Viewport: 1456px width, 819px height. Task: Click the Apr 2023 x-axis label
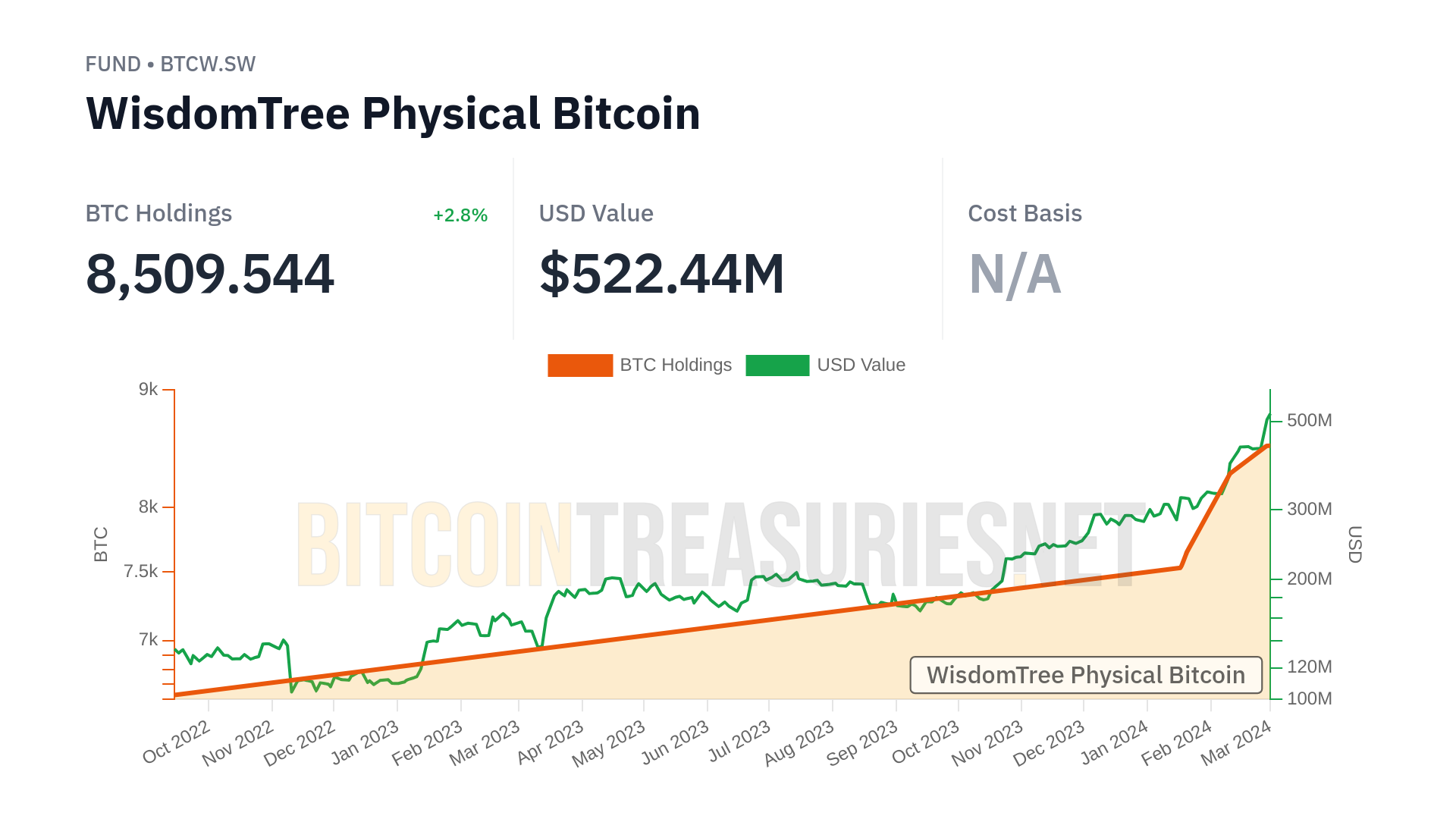click(x=550, y=743)
